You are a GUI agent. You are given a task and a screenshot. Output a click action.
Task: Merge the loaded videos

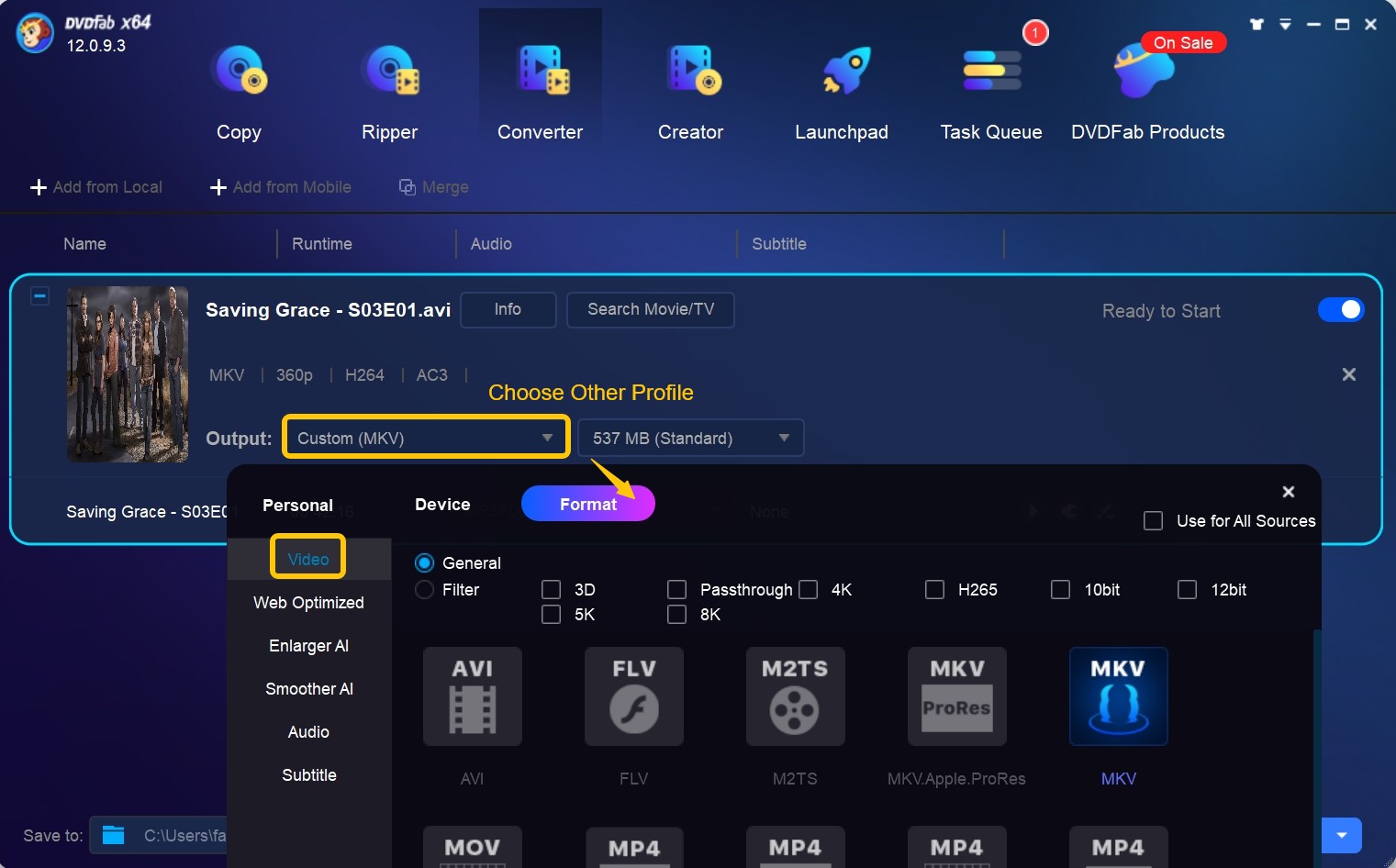point(434,187)
